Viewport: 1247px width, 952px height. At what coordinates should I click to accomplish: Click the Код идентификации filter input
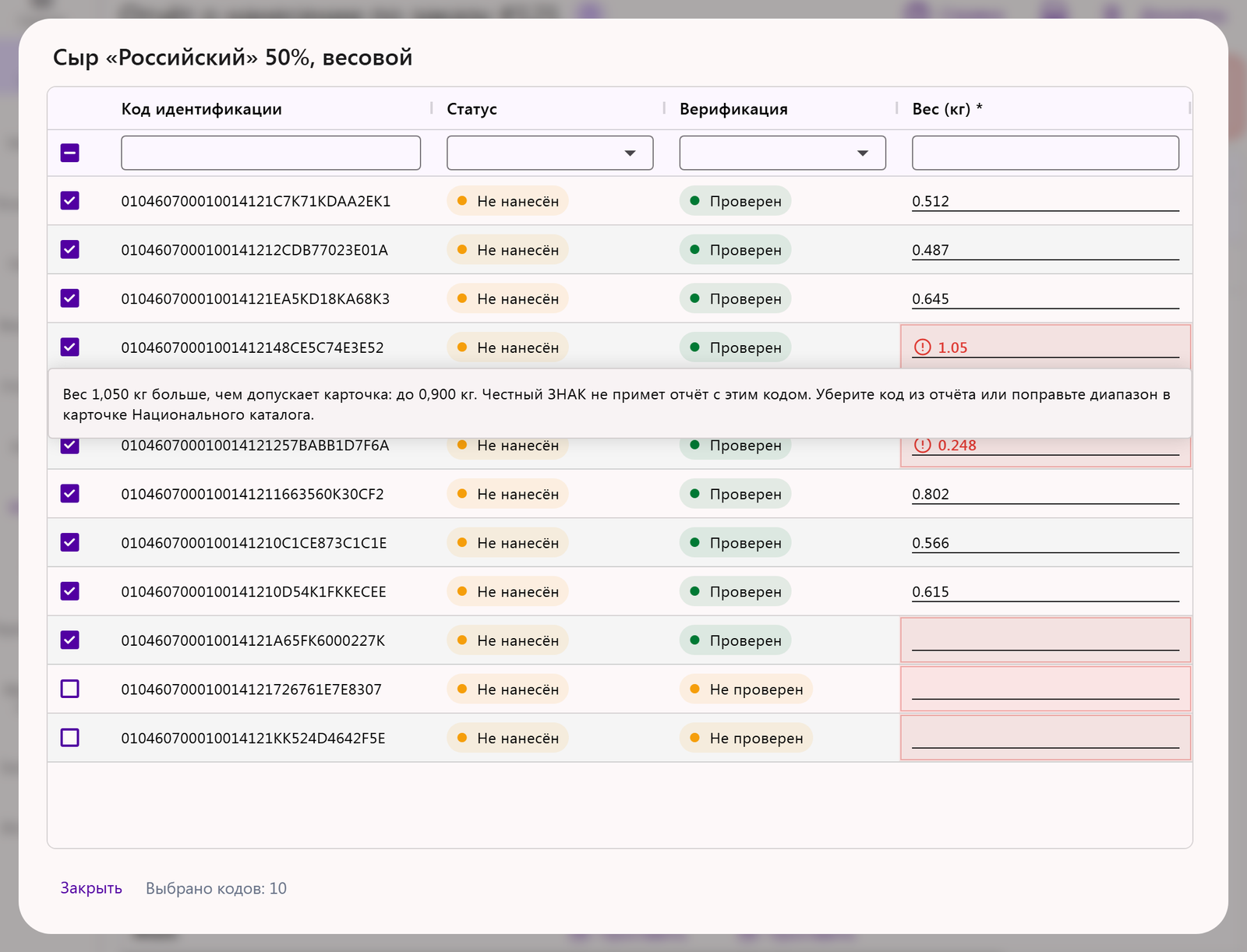270,153
